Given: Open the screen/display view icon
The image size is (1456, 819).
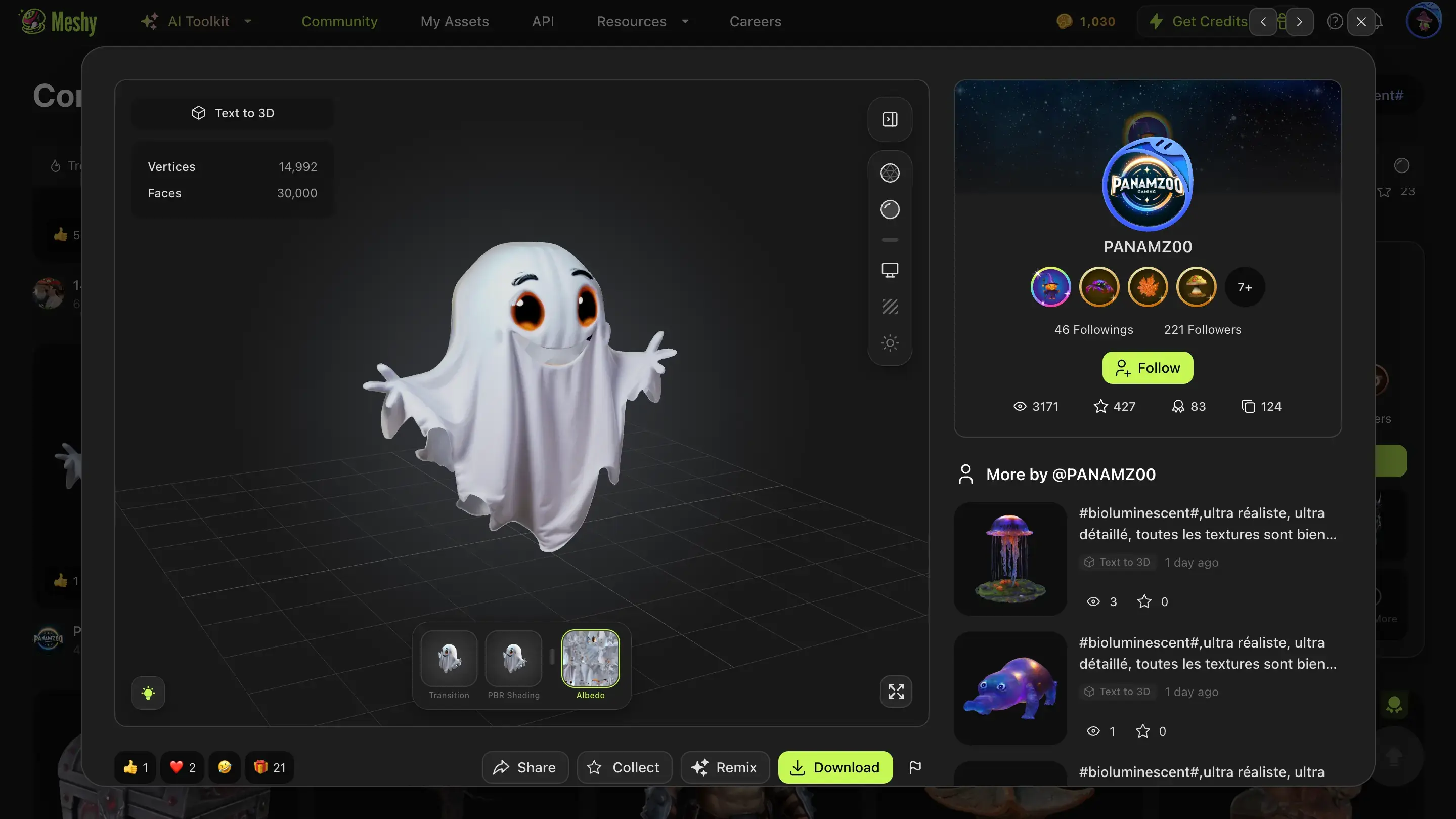Looking at the screenshot, I should click(x=890, y=270).
